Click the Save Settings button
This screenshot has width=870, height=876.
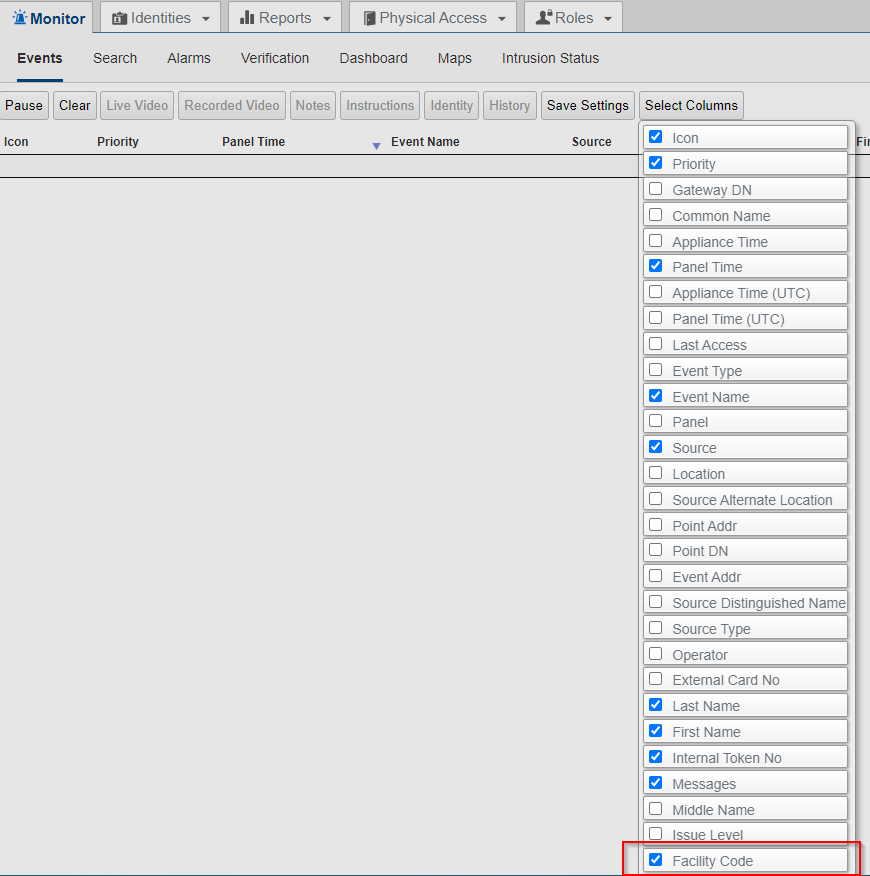(x=587, y=105)
